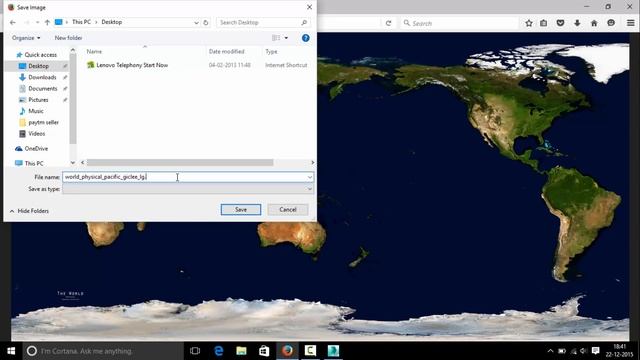Open Videos in the sidebar

point(36,133)
